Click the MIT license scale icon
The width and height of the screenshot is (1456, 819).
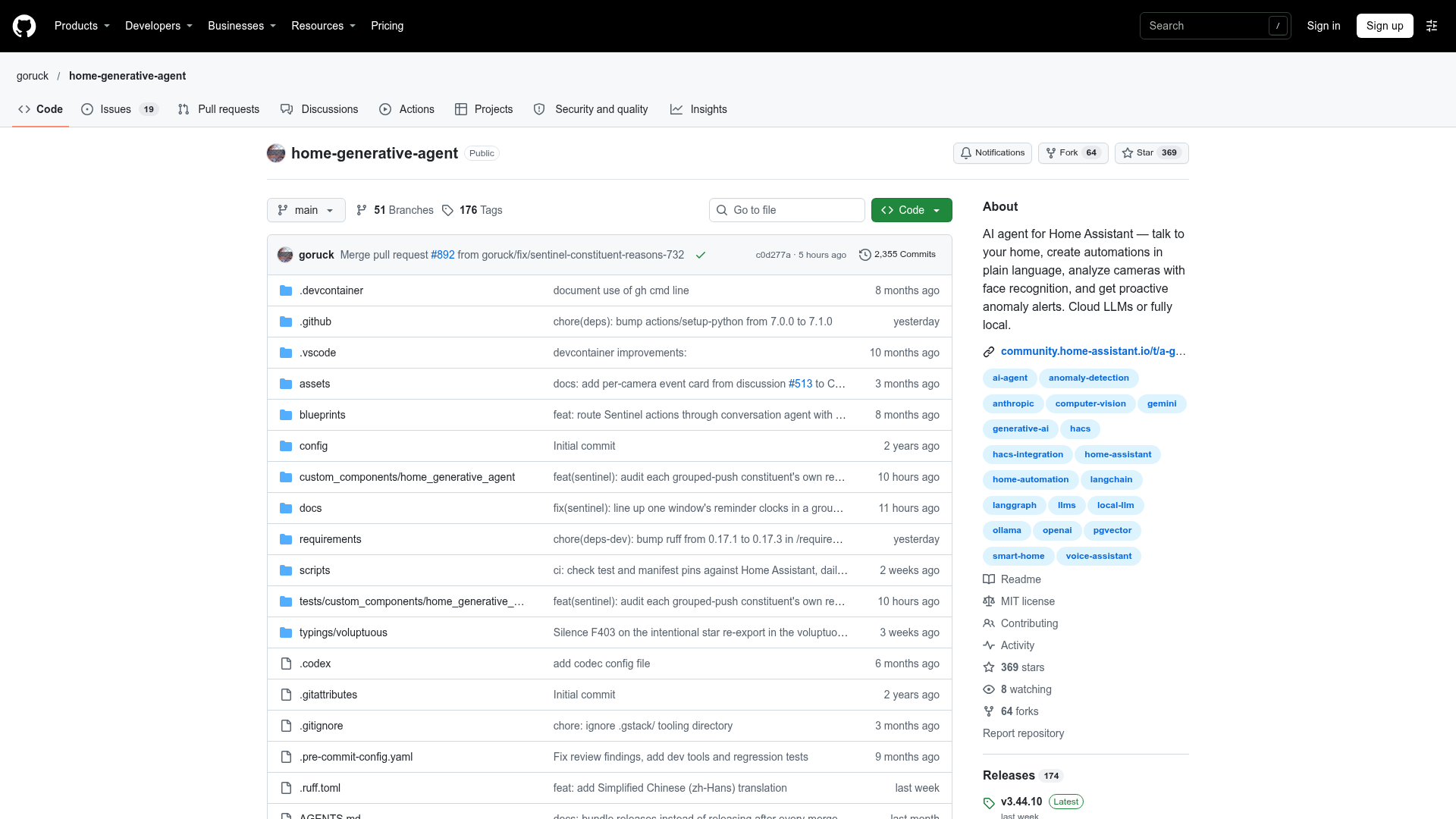click(989, 601)
